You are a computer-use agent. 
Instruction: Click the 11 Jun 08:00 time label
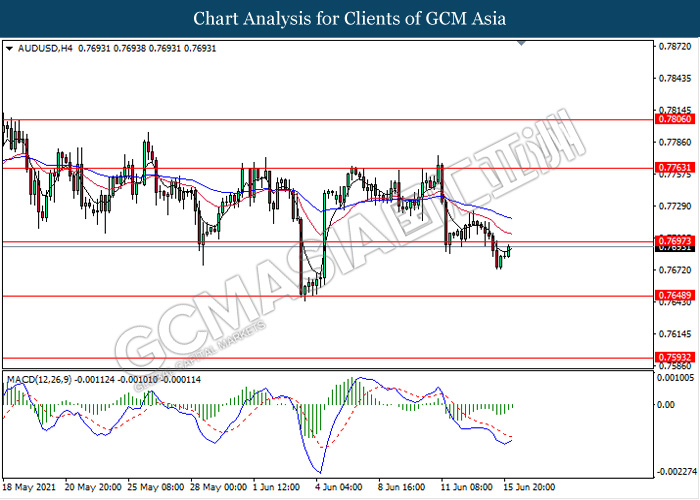coord(467,487)
